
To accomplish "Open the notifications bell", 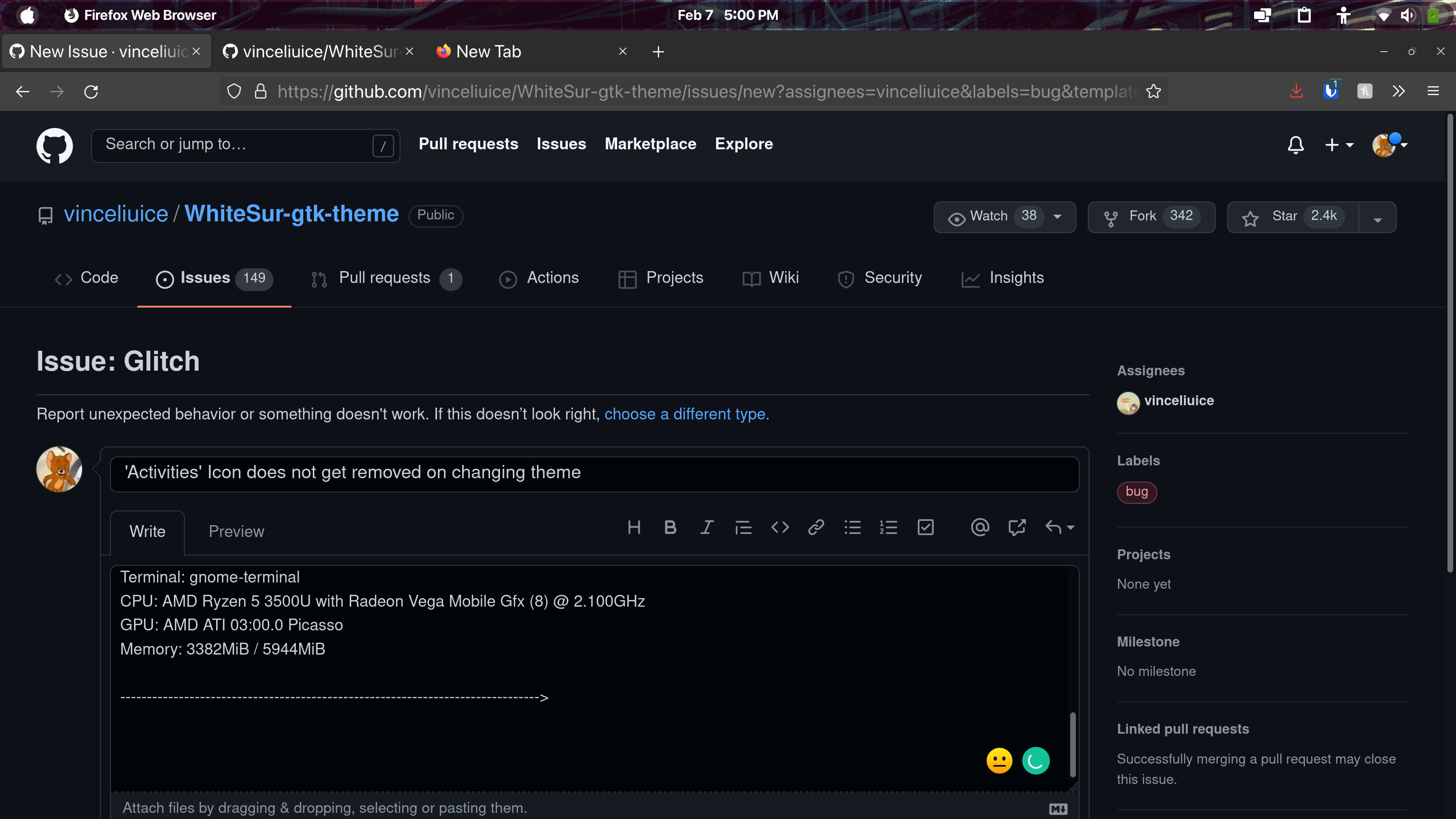I will pos(1295,145).
